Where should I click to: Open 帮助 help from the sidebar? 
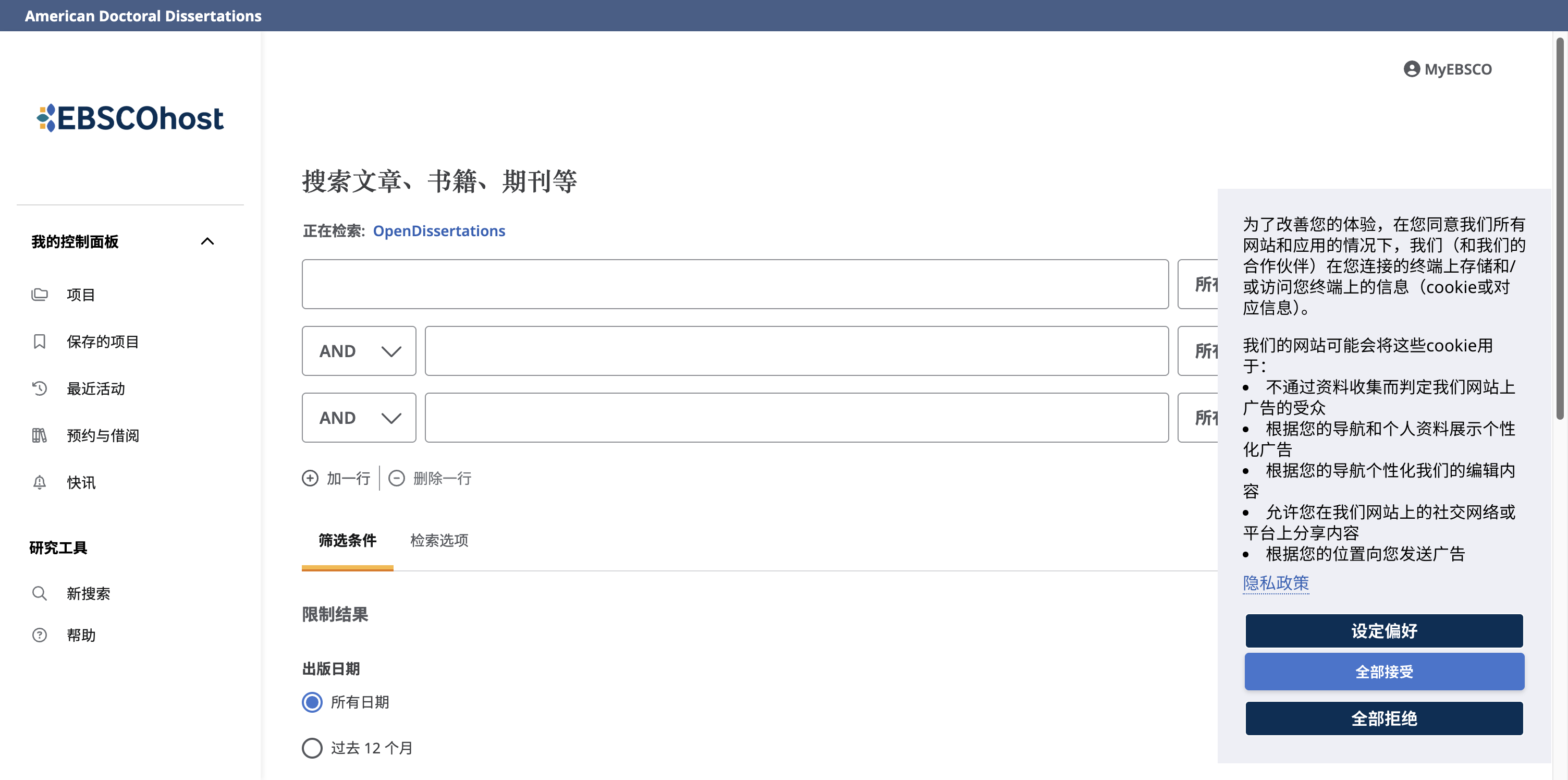[x=81, y=635]
